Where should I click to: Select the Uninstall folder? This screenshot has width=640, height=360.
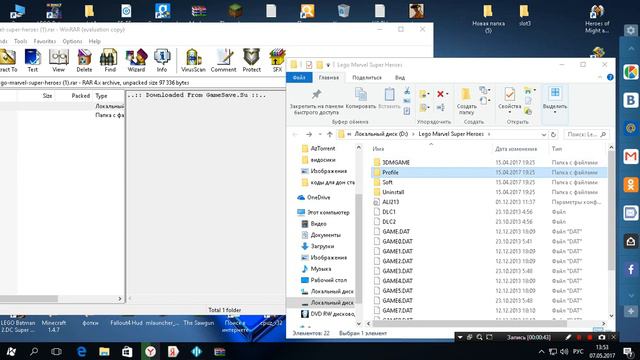tap(393, 192)
